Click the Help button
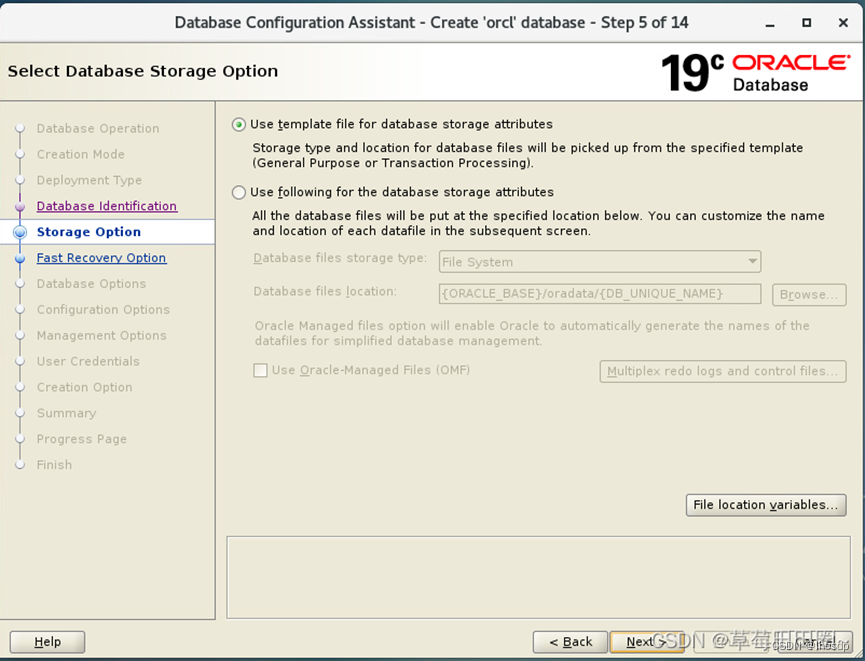Image resolution: width=865 pixels, height=661 pixels. pyautogui.click(x=47, y=642)
